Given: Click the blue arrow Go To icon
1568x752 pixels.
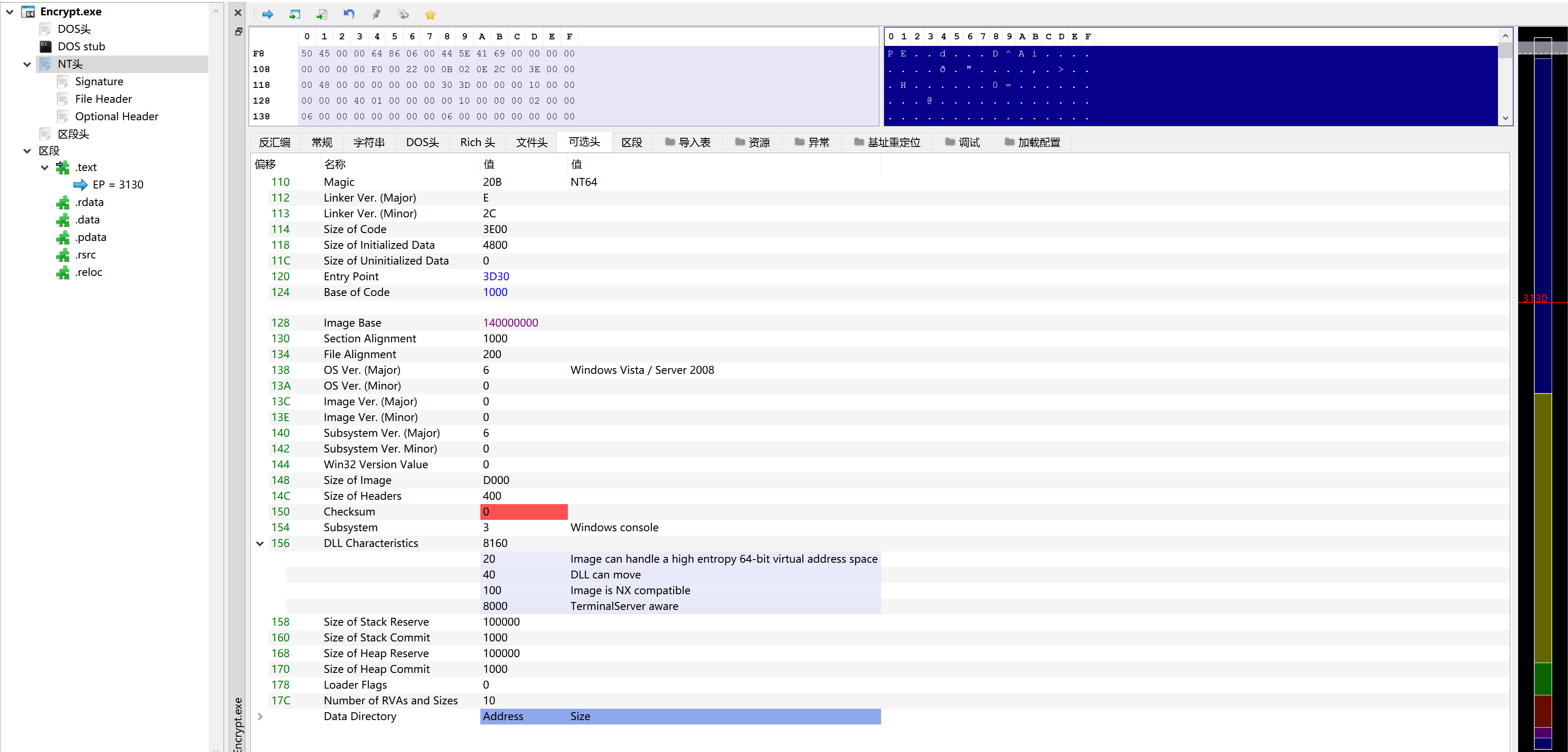Looking at the screenshot, I should coord(267,14).
